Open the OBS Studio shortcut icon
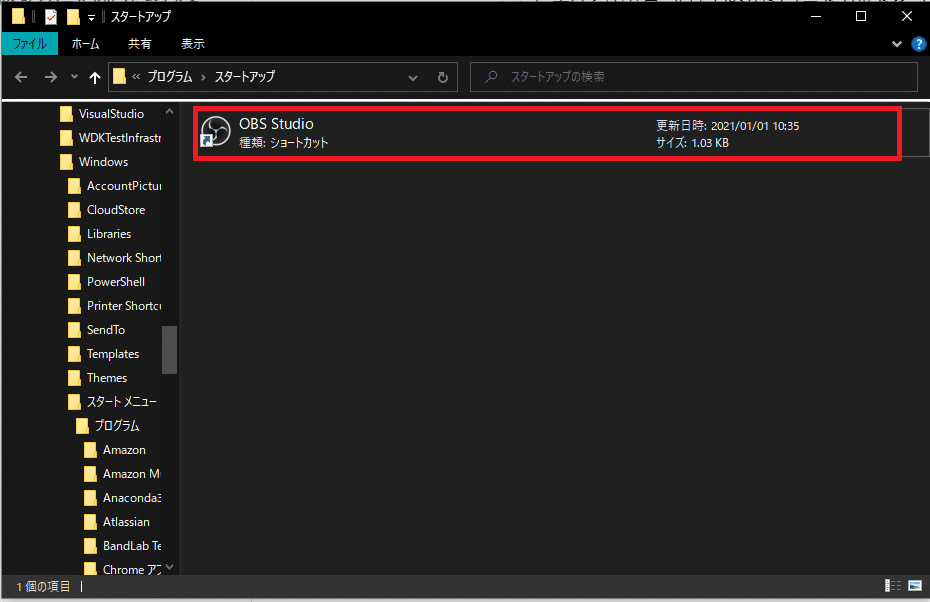The height and width of the screenshot is (602, 930). [x=215, y=131]
